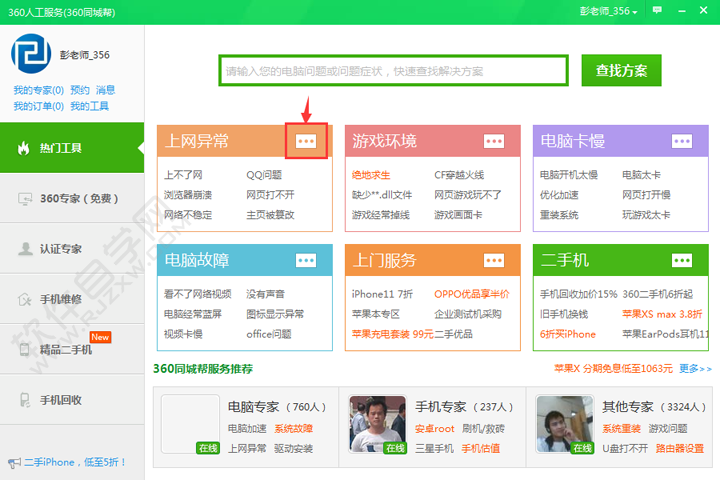This screenshot has height=480, width=720.
Task: Select the 360专家(免费) tab
Action: coord(72,199)
